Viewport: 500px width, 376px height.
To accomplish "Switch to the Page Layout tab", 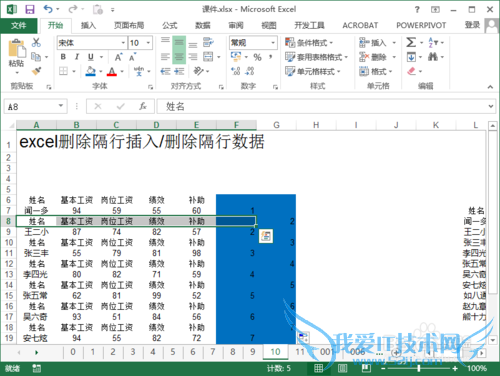I will 129,25.
